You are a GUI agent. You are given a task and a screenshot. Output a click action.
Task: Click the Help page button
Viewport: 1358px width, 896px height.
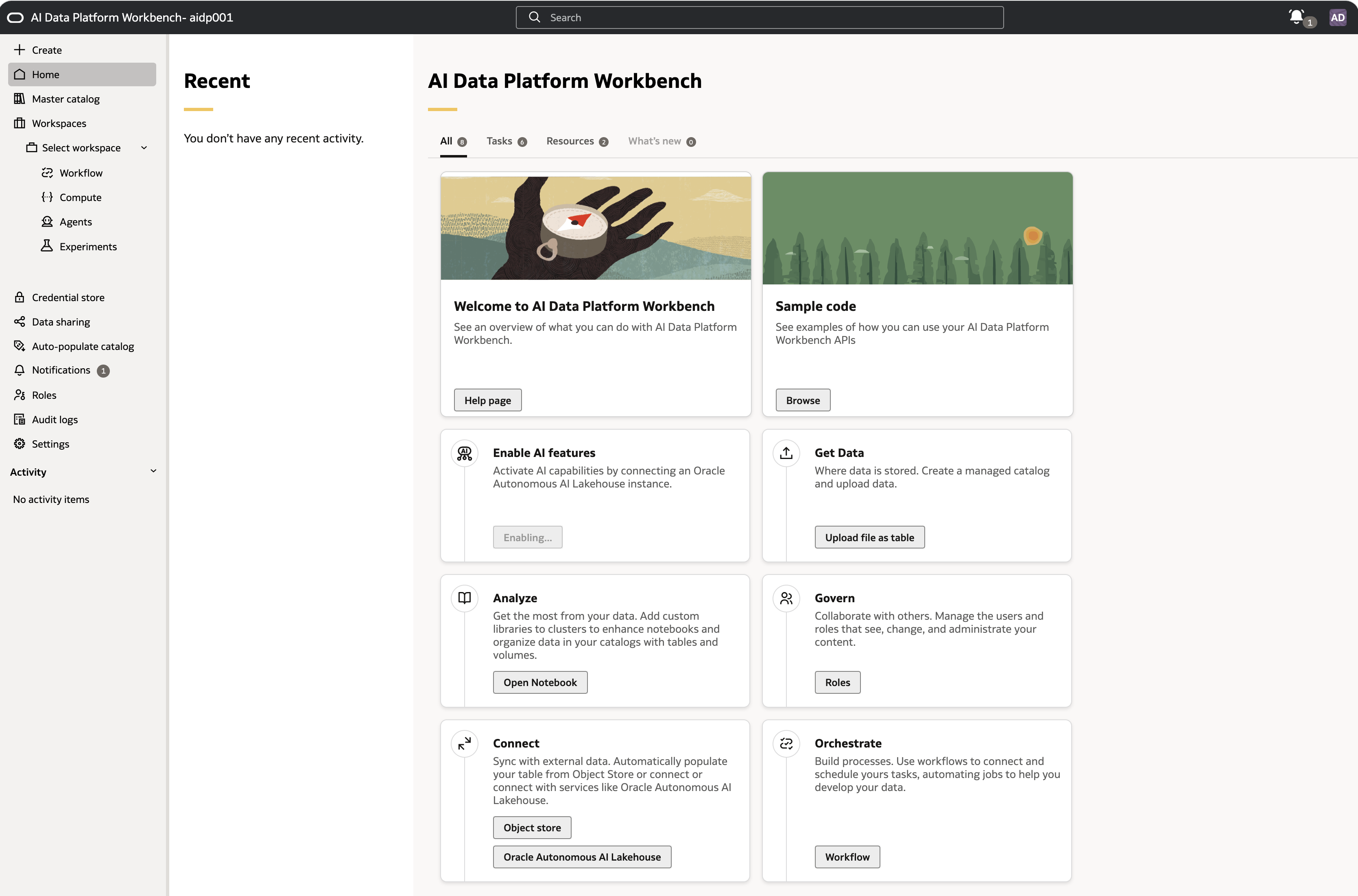(487, 400)
